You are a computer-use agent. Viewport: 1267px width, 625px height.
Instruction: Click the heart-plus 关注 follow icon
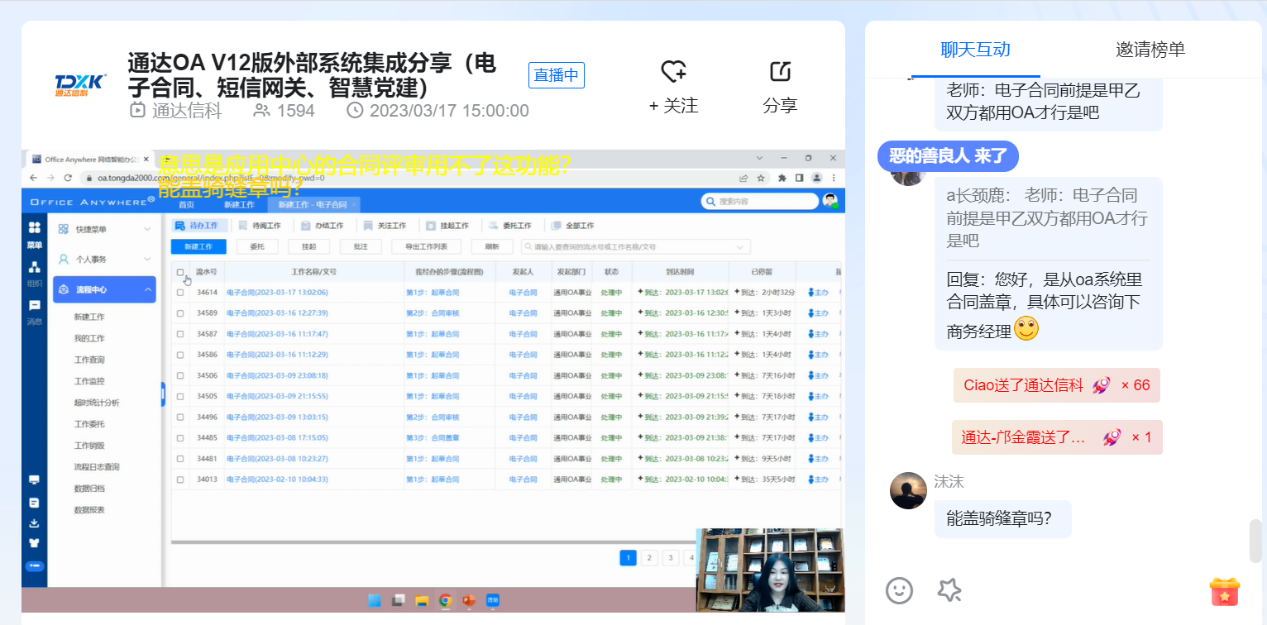click(x=674, y=72)
